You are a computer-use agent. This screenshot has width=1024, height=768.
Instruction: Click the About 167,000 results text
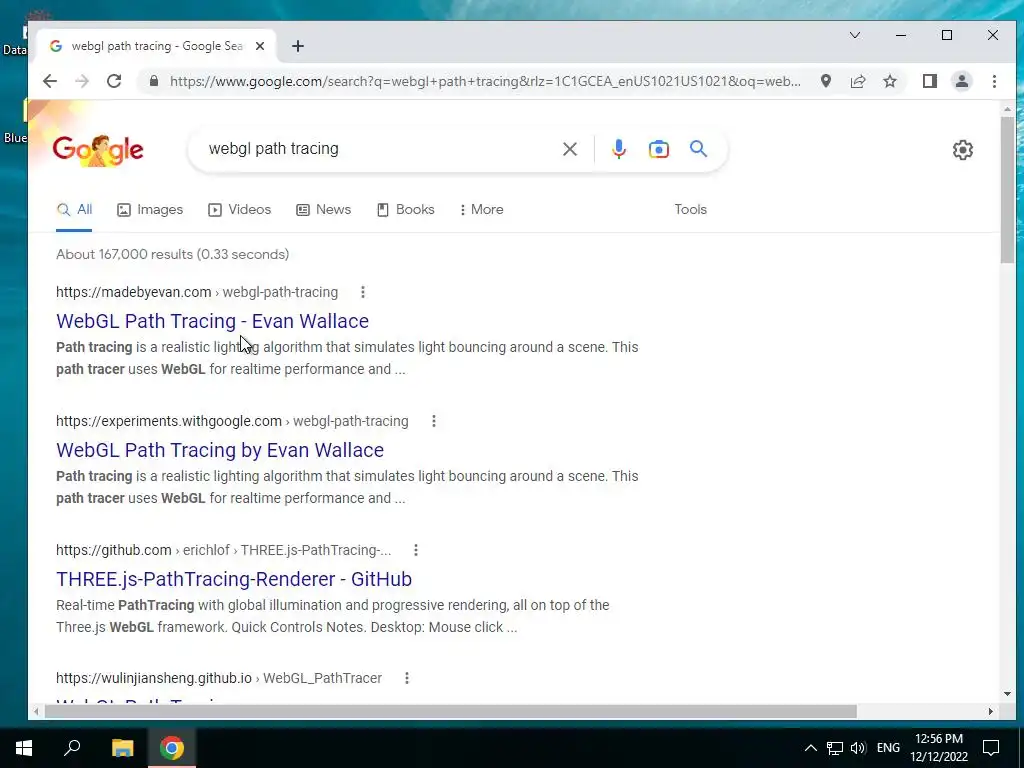172,254
